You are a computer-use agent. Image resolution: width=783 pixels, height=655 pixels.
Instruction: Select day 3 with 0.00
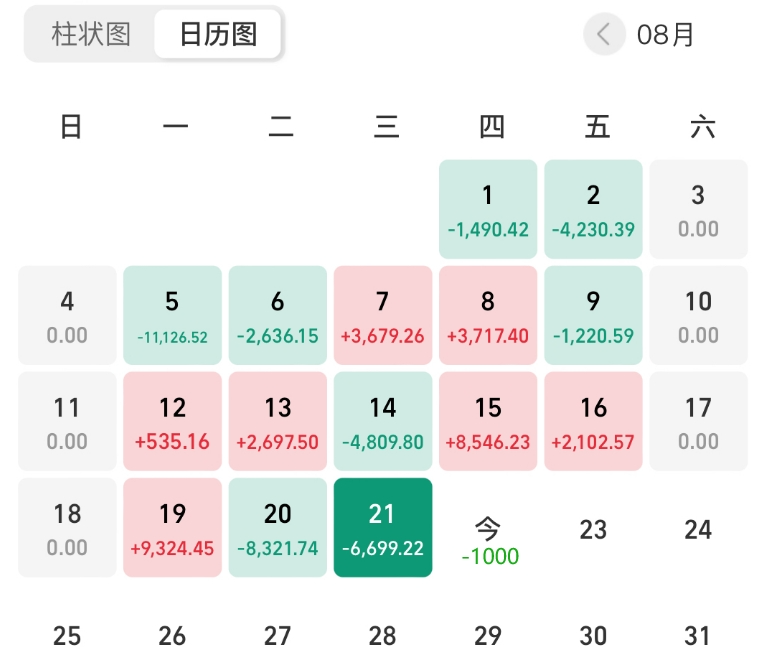pos(699,209)
